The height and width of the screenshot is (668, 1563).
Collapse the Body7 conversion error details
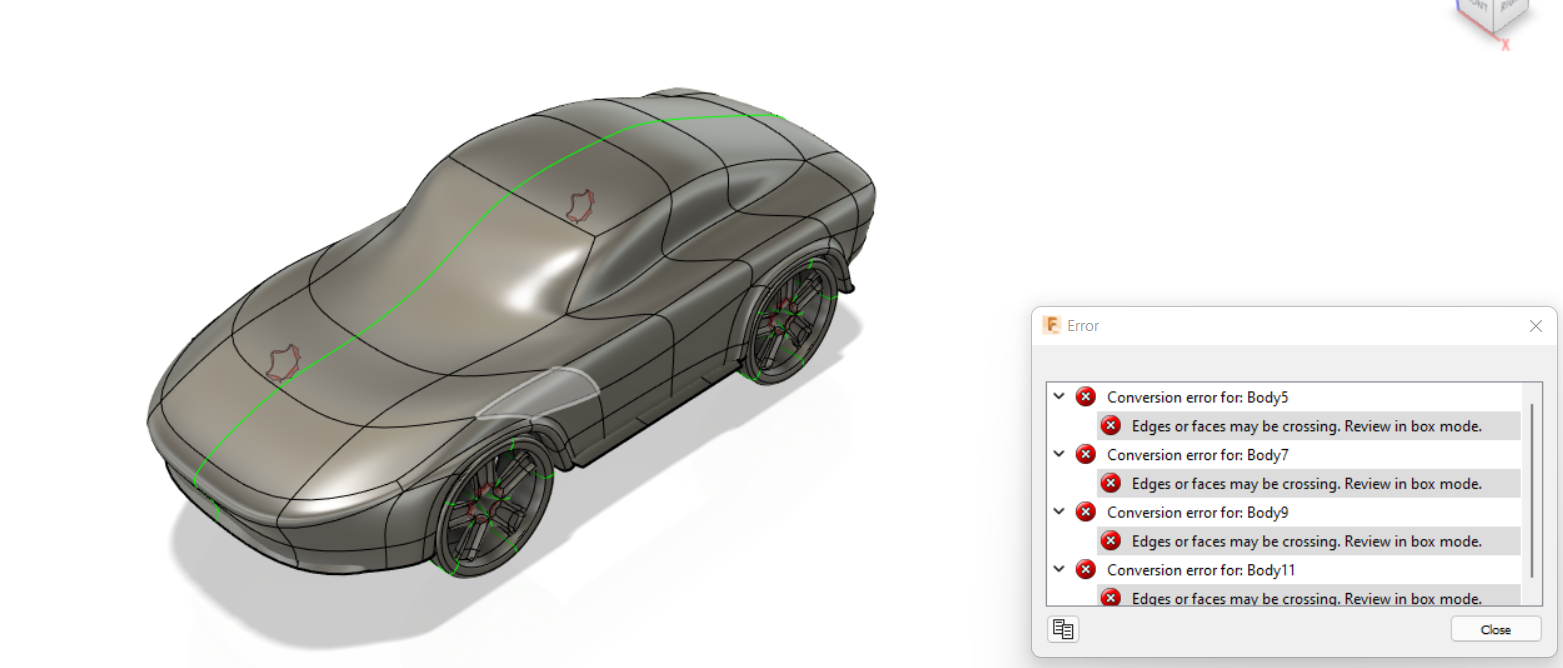pos(1059,454)
